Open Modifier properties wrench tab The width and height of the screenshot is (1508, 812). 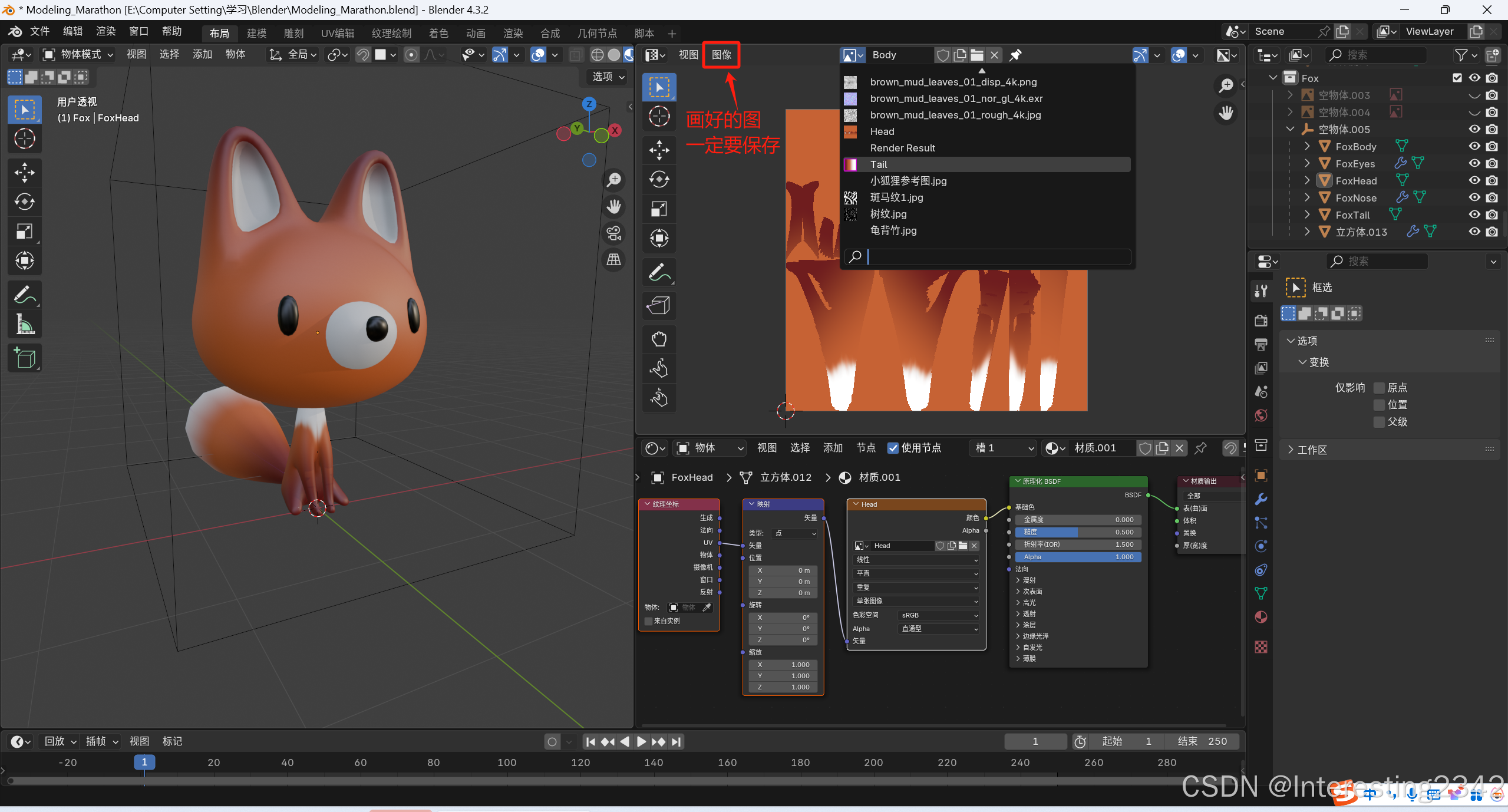click(x=1261, y=499)
